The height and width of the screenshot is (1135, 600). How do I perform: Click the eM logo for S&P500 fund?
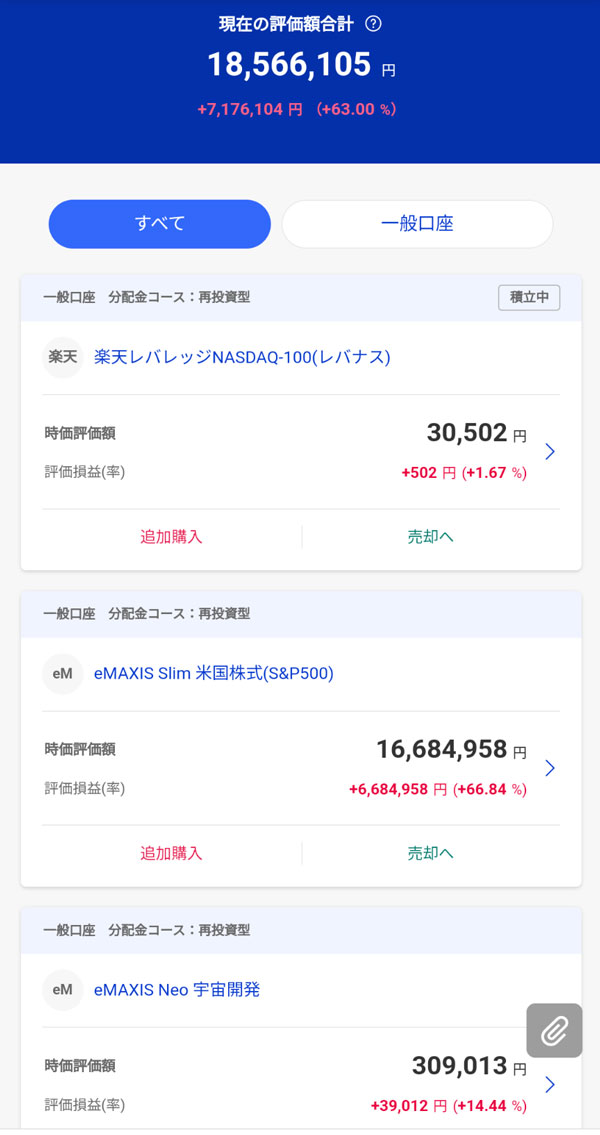63,673
